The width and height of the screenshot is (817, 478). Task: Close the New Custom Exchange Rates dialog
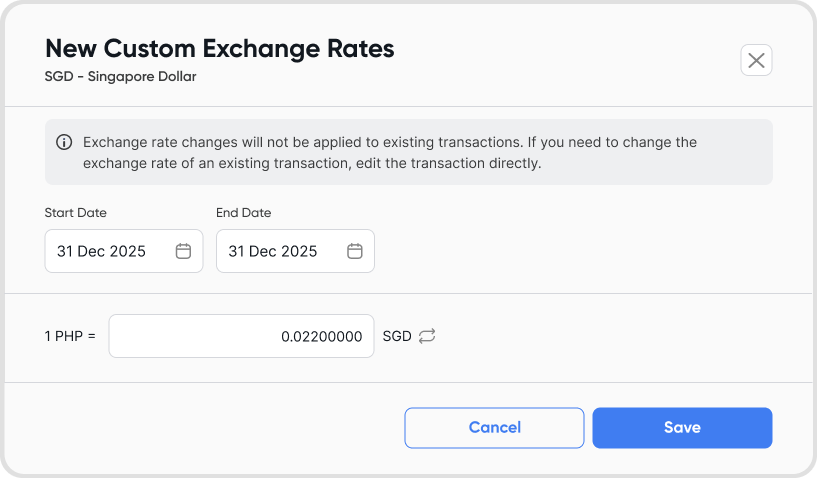tap(756, 60)
